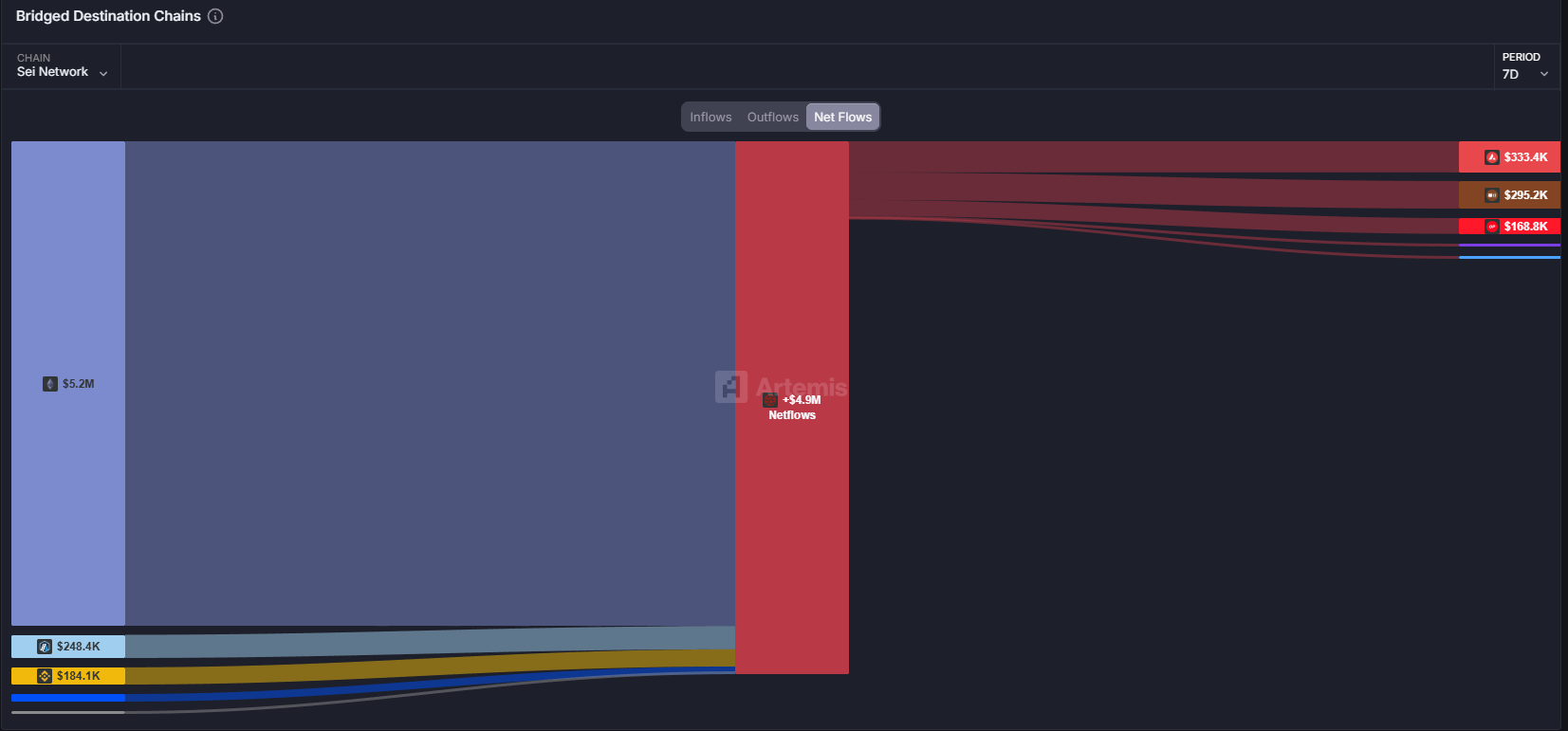Screen dimensions: 1568x731
Task: Click the thin purple destination bar
Action: click(1508, 245)
